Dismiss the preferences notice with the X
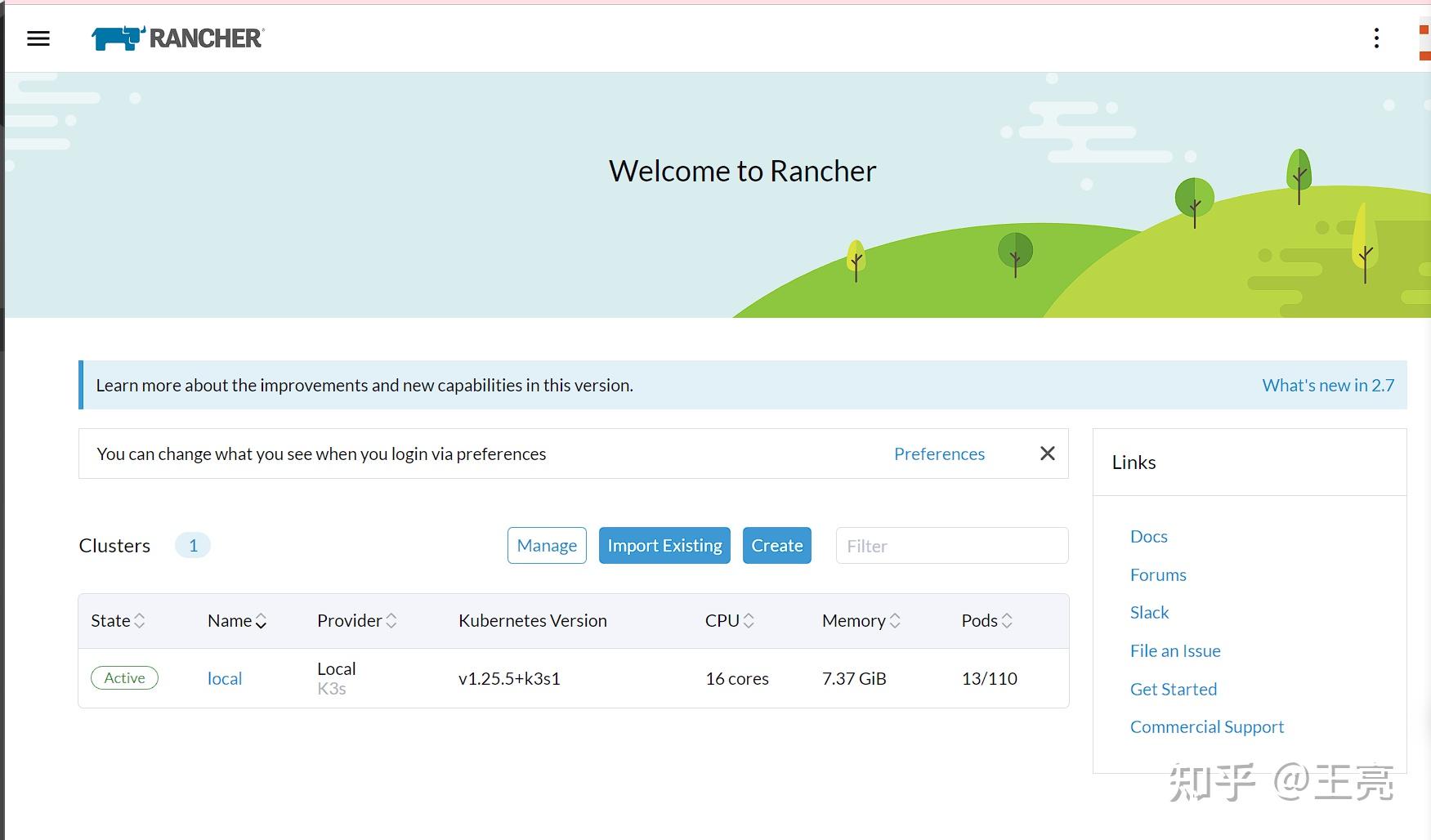Image resolution: width=1431 pixels, height=840 pixels. pyautogui.click(x=1047, y=454)
